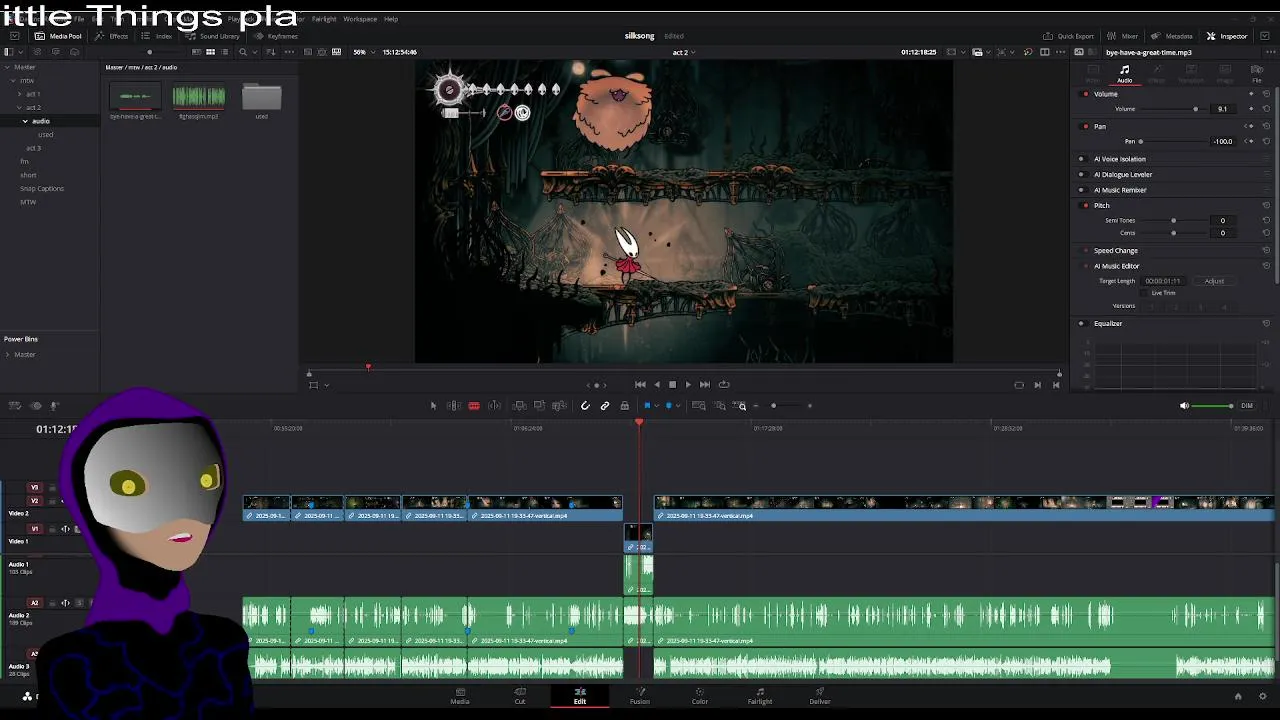The height and width of the screenshot is (720, 1280).
Task: Click the timeline zoom magnifier icon
Action: [x=741, y=406]
